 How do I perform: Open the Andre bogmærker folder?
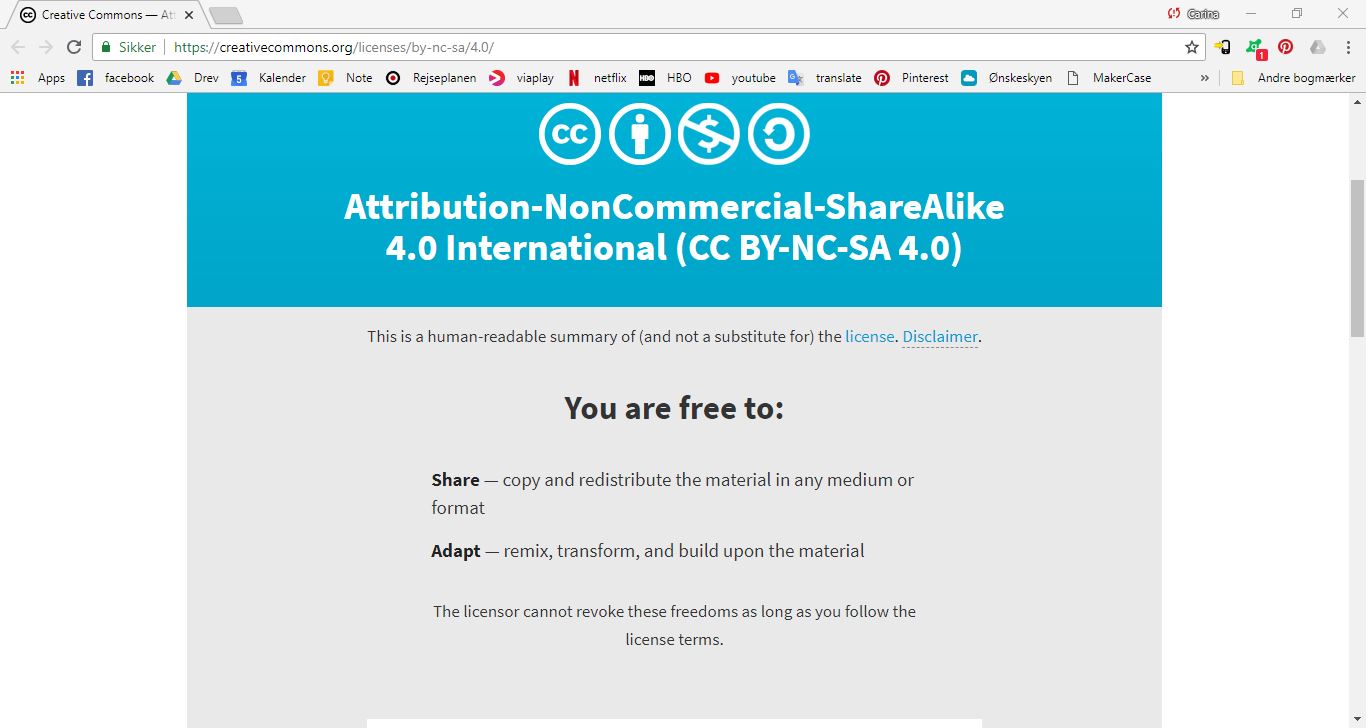coord(1293,78)
